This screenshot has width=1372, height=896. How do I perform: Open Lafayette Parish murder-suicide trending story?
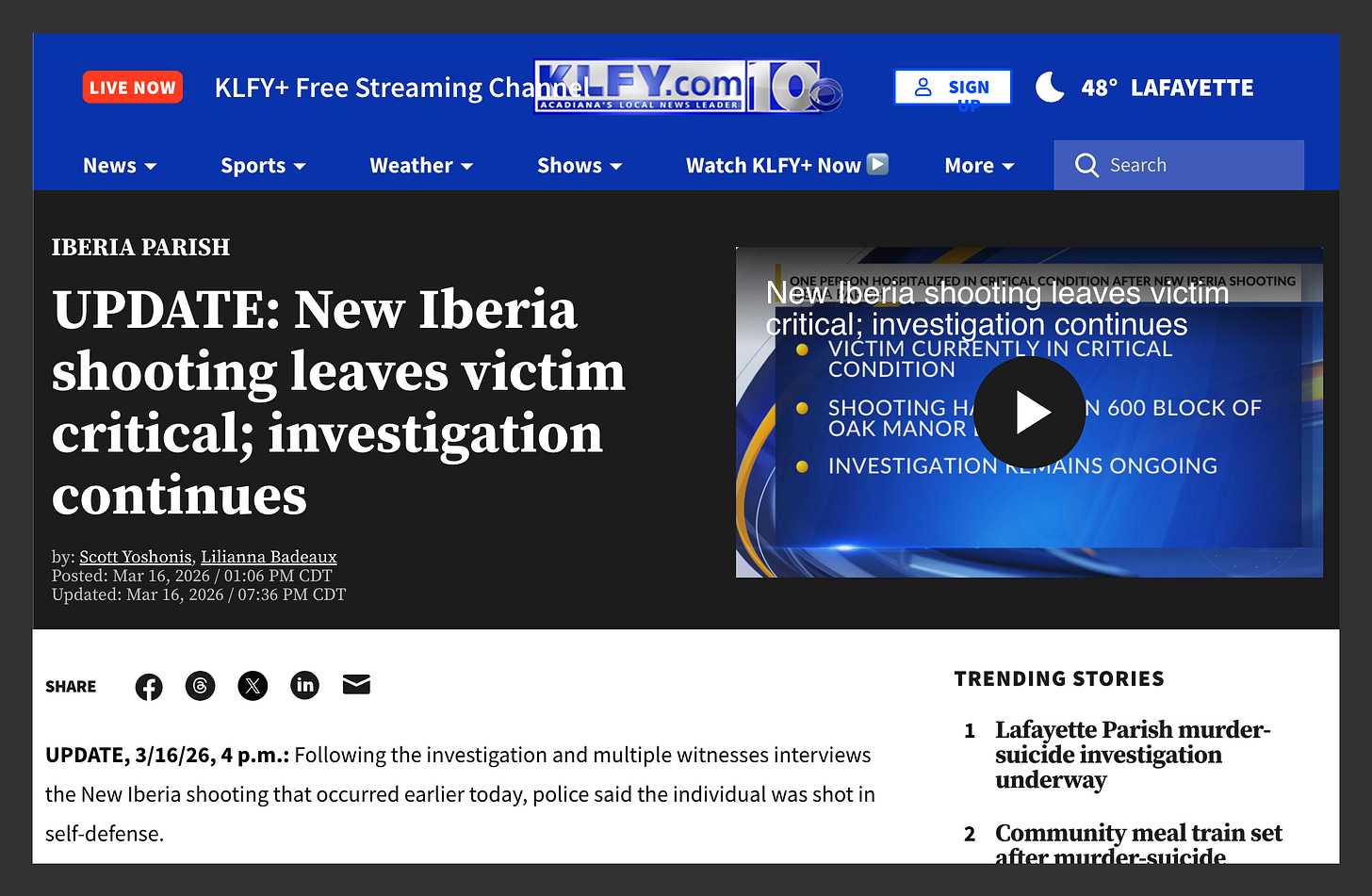pos(1133,755)
